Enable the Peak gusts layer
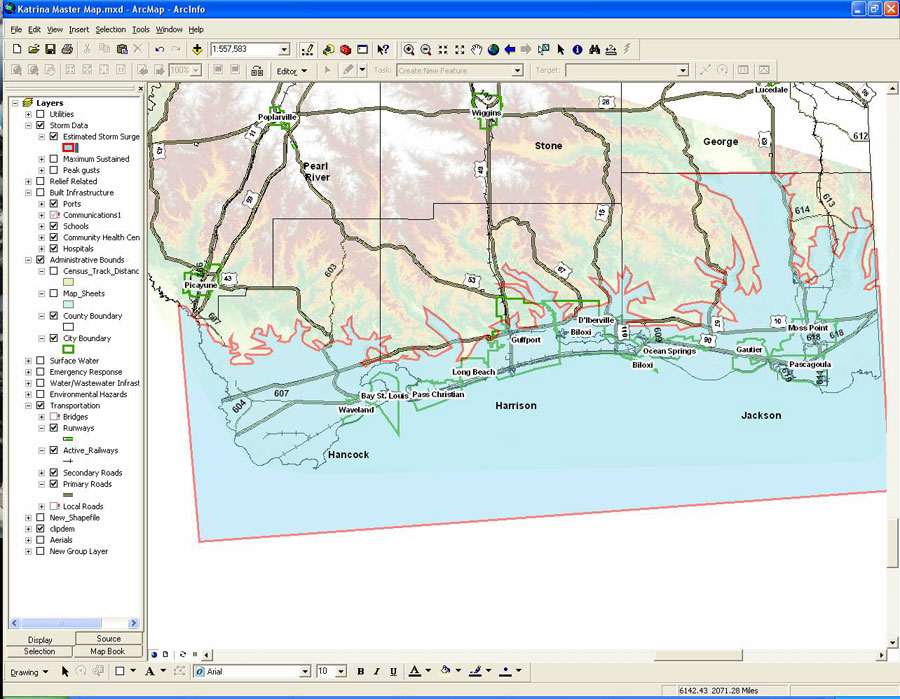 pyautogui.click(x=54, y=170)
